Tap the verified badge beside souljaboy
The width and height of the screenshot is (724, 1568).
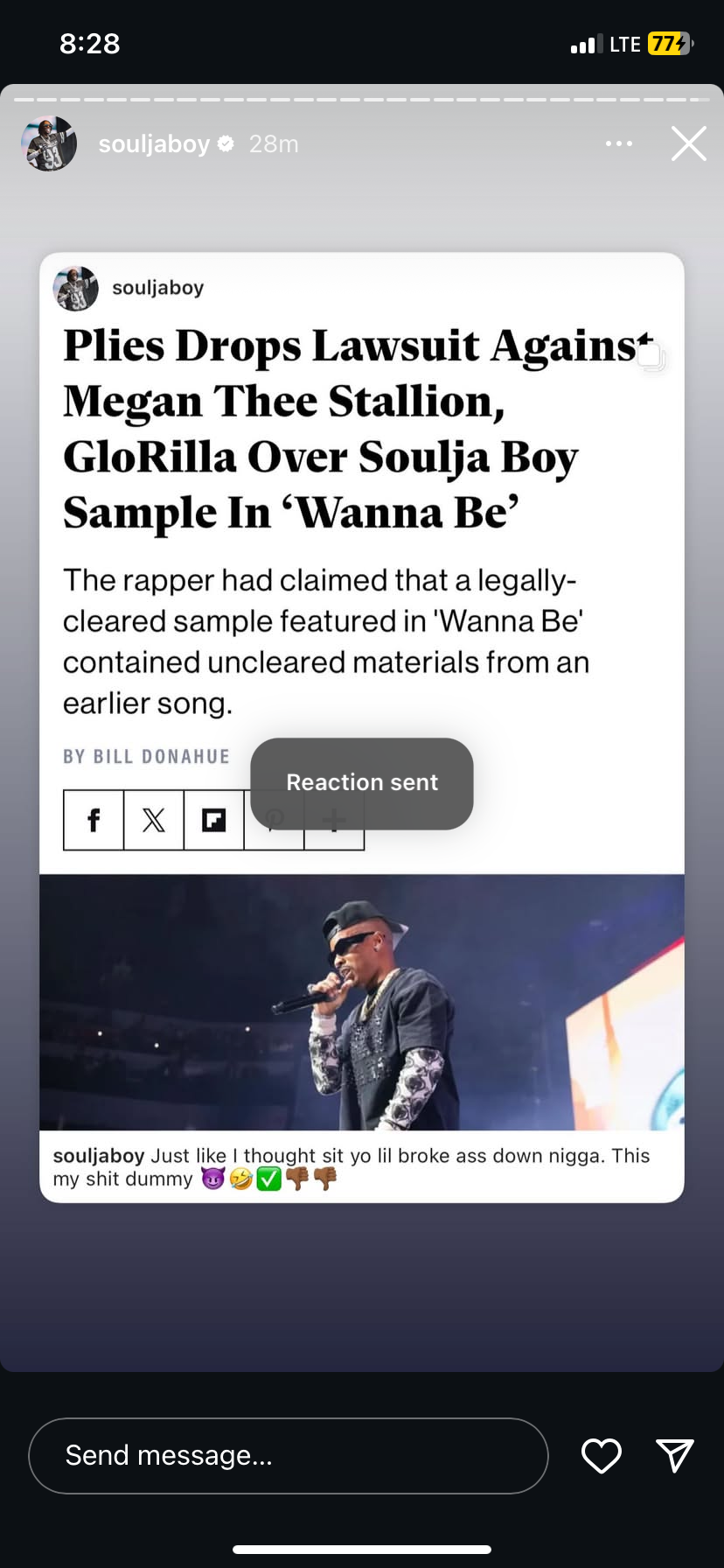[226, 143]
